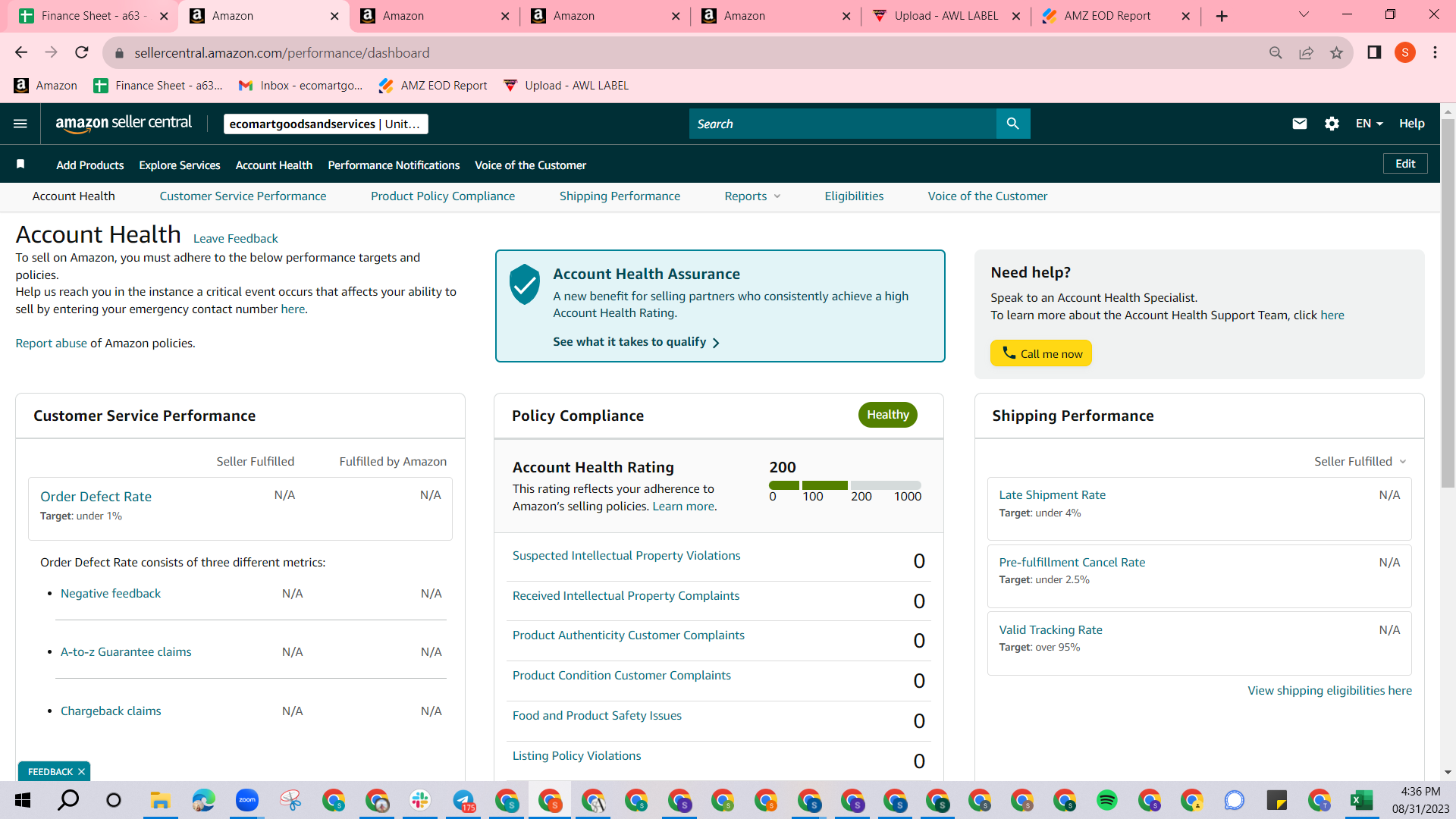1456x819 pixels.
Task: Share this page from address bar
Action: click(1306, 52)
